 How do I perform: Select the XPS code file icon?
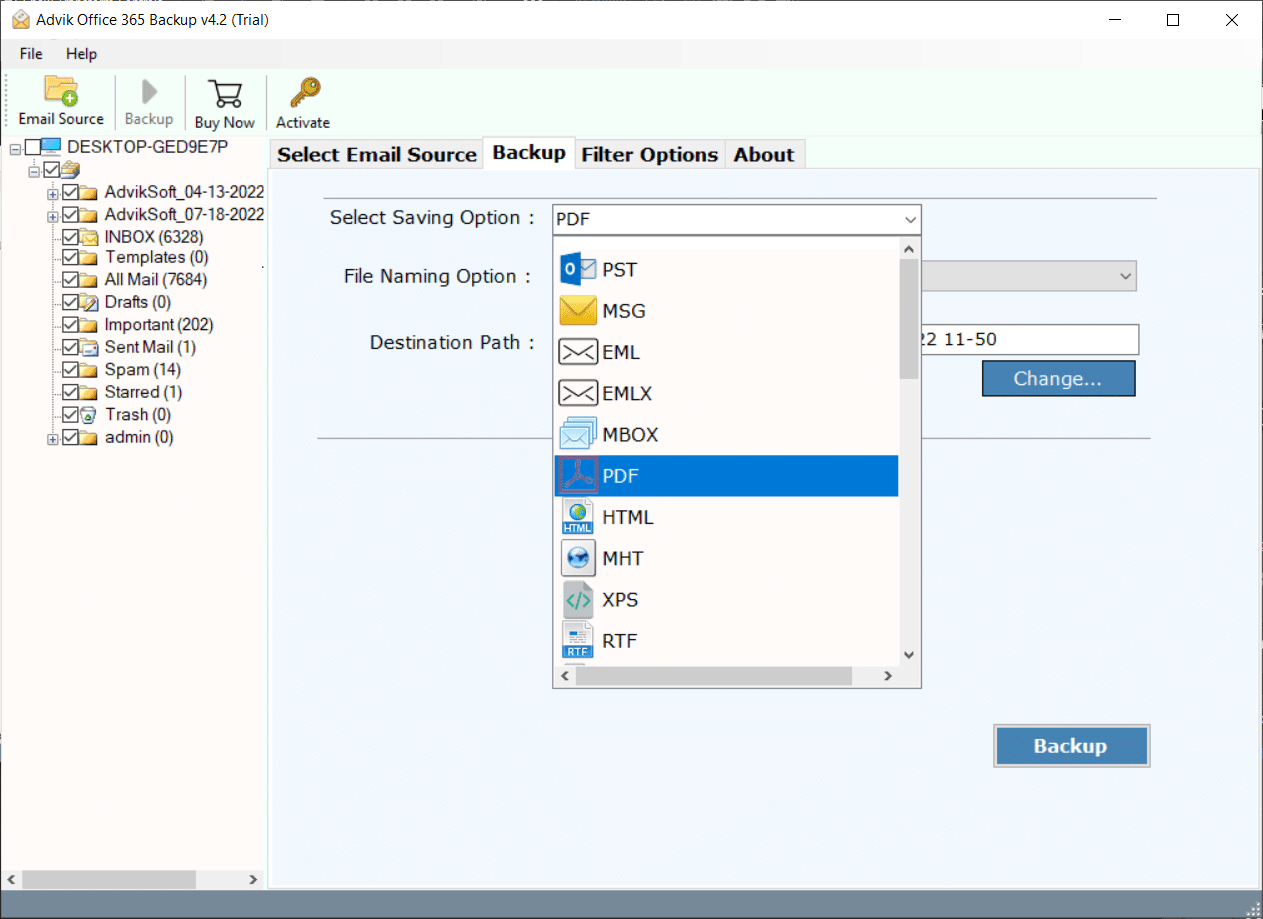click(x=578, y=599)
